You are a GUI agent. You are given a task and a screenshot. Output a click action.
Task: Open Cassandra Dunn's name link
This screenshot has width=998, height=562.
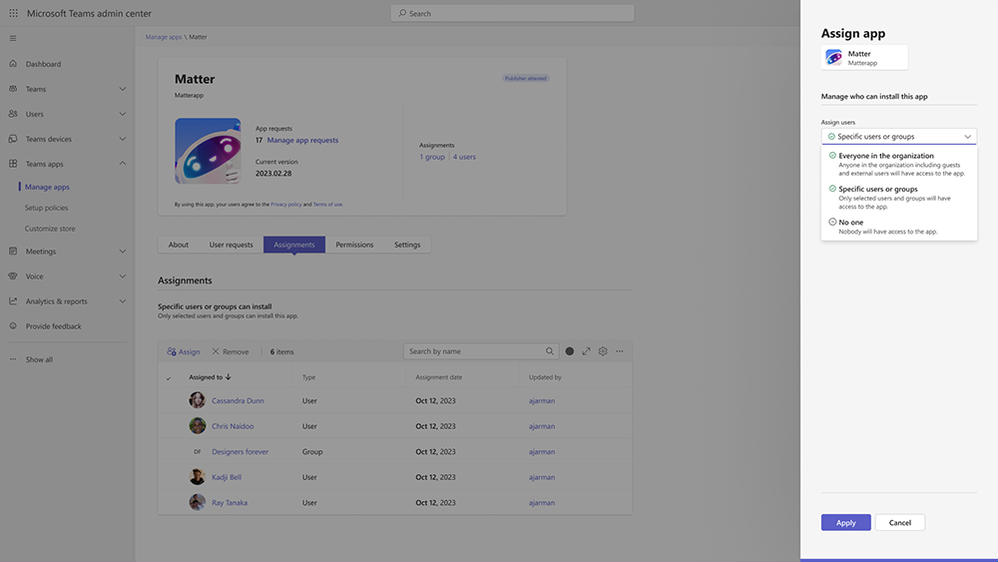point(237,400)
